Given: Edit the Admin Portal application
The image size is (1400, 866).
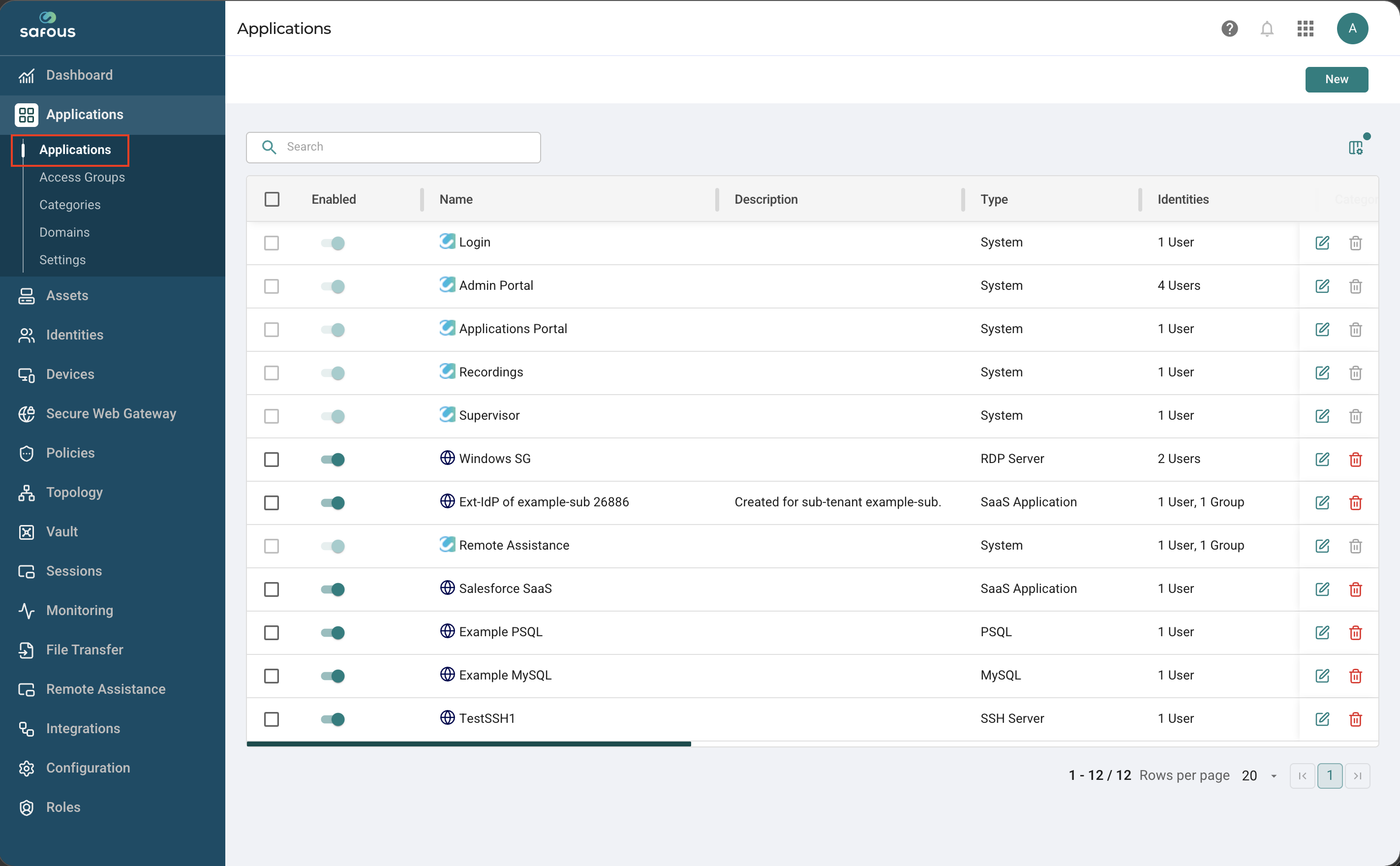Looking at the screenshot, I should (x=1322, y=286).
